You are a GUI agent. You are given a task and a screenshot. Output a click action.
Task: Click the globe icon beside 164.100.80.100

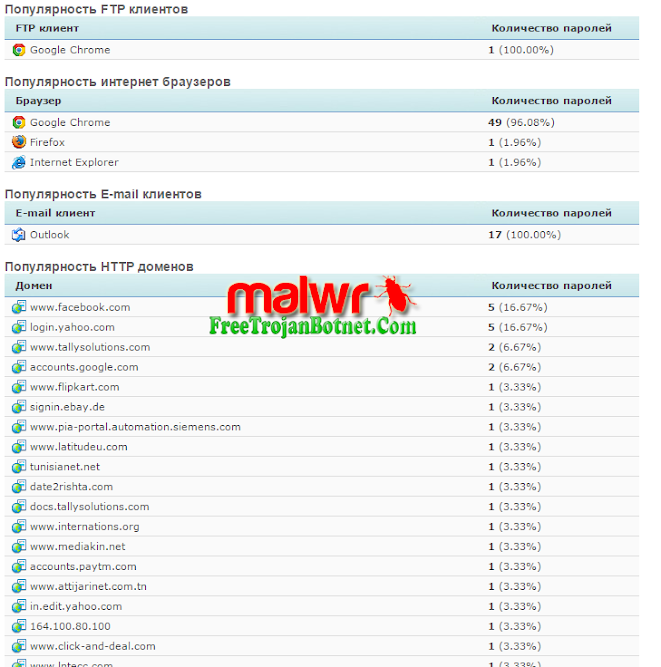tap(19, 626)
